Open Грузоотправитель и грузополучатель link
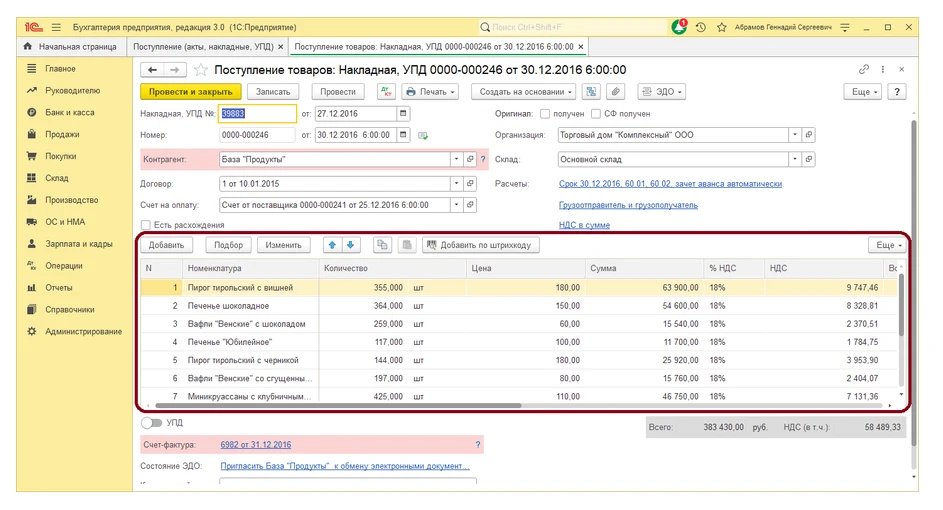Viewport: 943px width, 510px height. pos(628,205)
